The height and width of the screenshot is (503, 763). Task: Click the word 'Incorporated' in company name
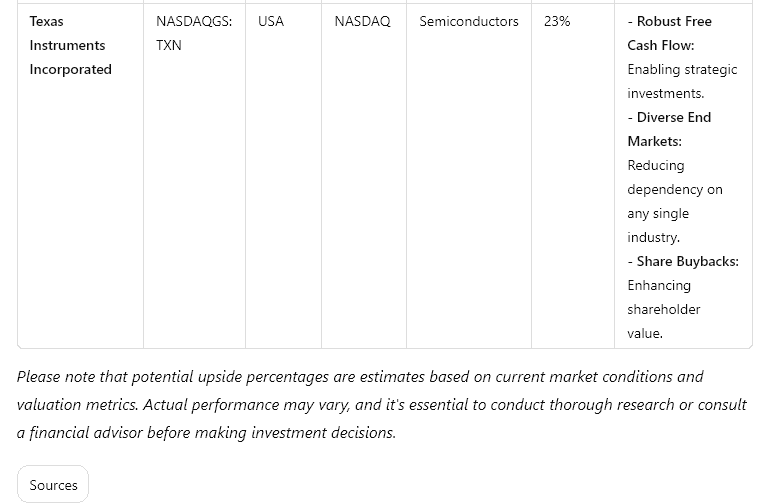(x=71, y=69)
